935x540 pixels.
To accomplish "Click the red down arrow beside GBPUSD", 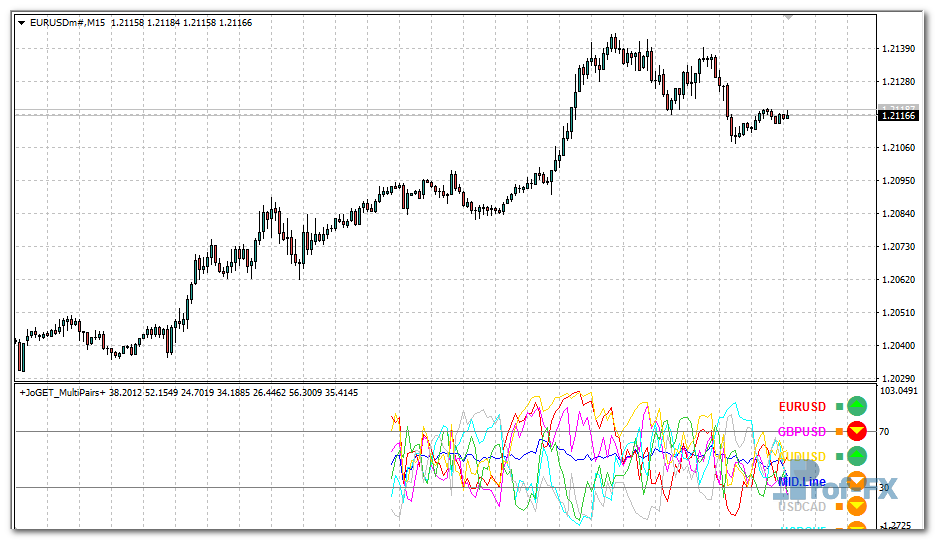I will pos(856,431).
